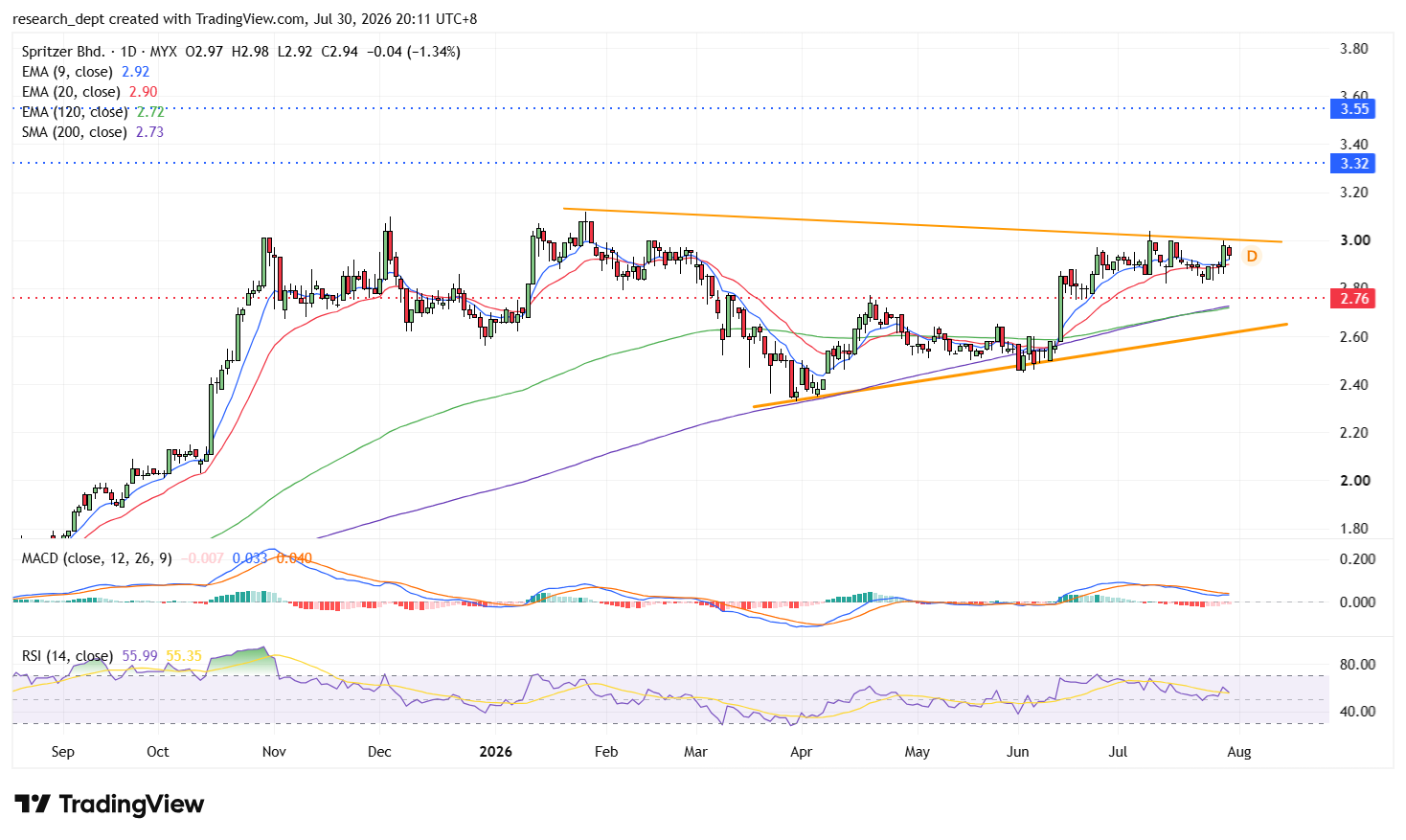This screenshot has width=1406, height=840.
Task: Click the 3.00 price axis label
Action: click(x=1353, y=240)
